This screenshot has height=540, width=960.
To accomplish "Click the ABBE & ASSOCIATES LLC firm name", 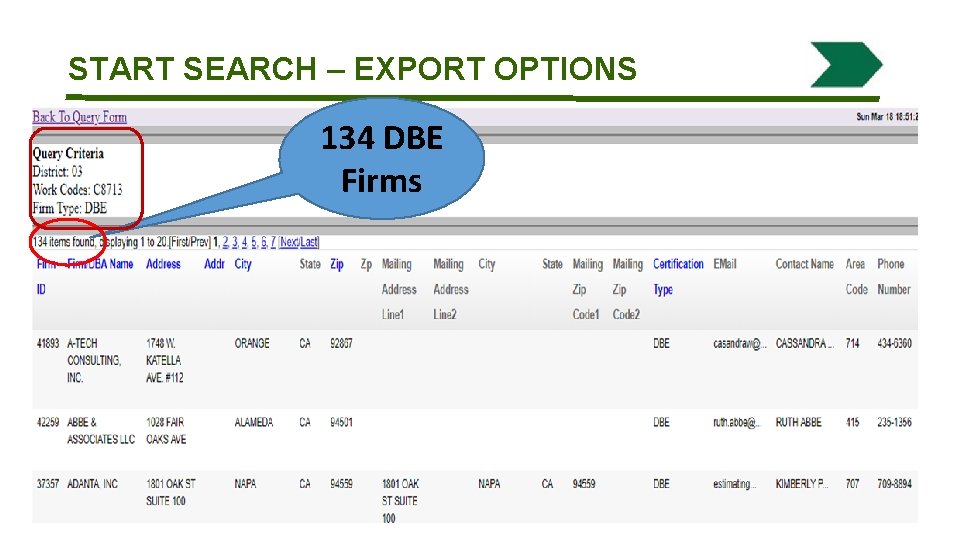I will click(x=101, y=431).
